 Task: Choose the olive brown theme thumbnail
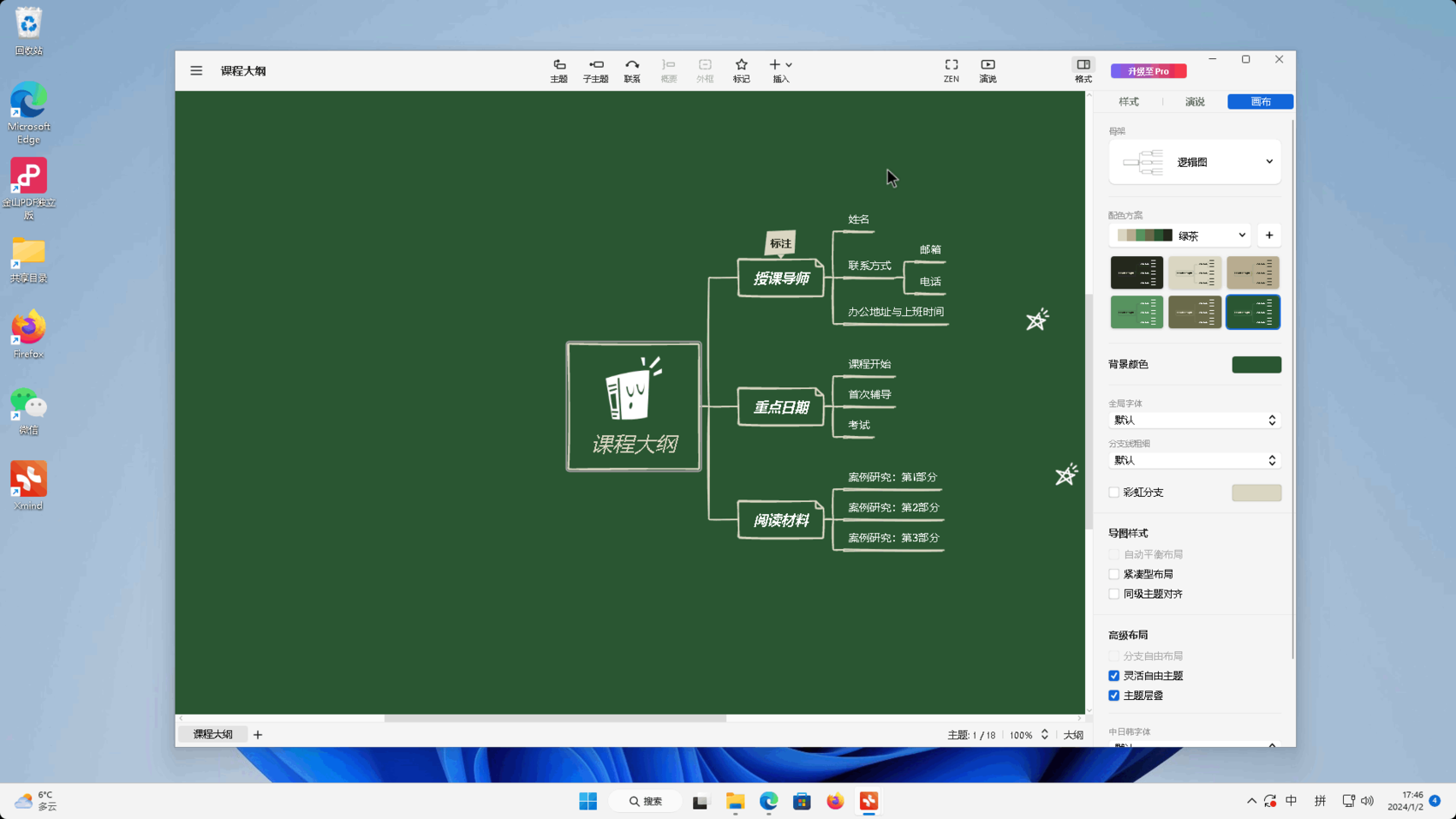(x=1195, y=313)
